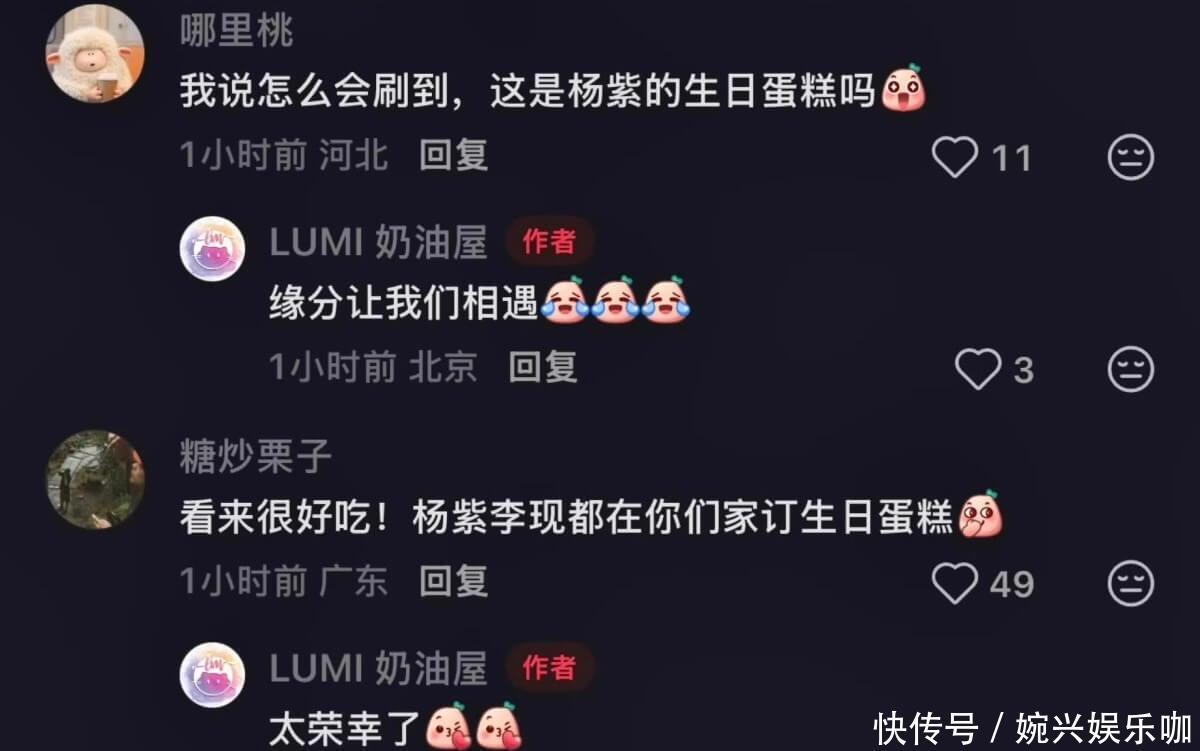This screenshot has height=751, width=1200.
Task: Dislike the 哪里桃 comment with 11 likes
Action: point(1131,157)
